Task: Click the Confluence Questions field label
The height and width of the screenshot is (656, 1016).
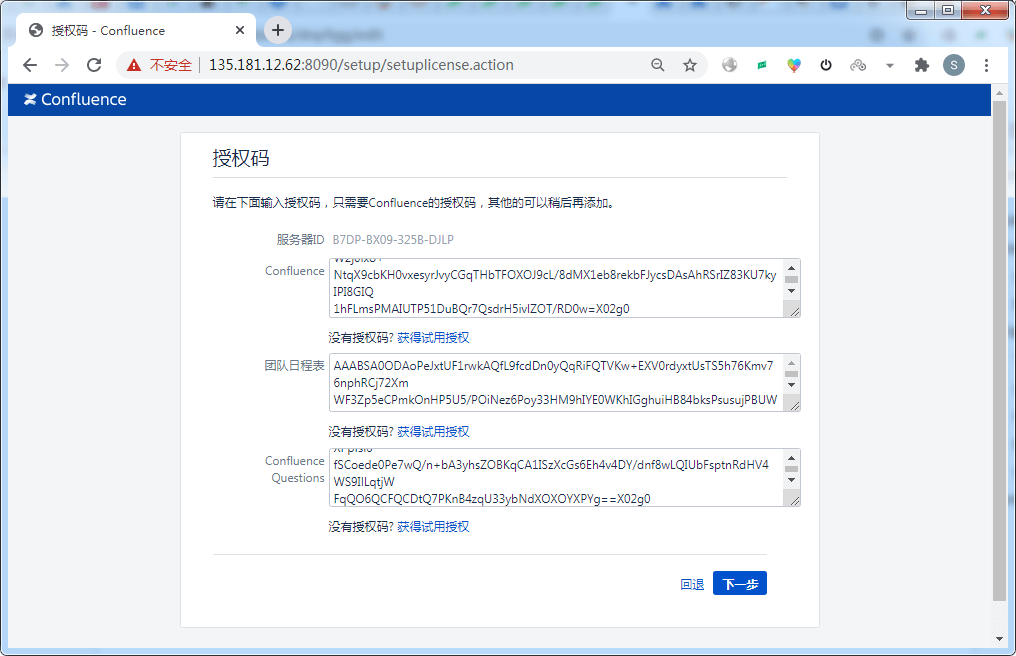Action: point(297,469)
